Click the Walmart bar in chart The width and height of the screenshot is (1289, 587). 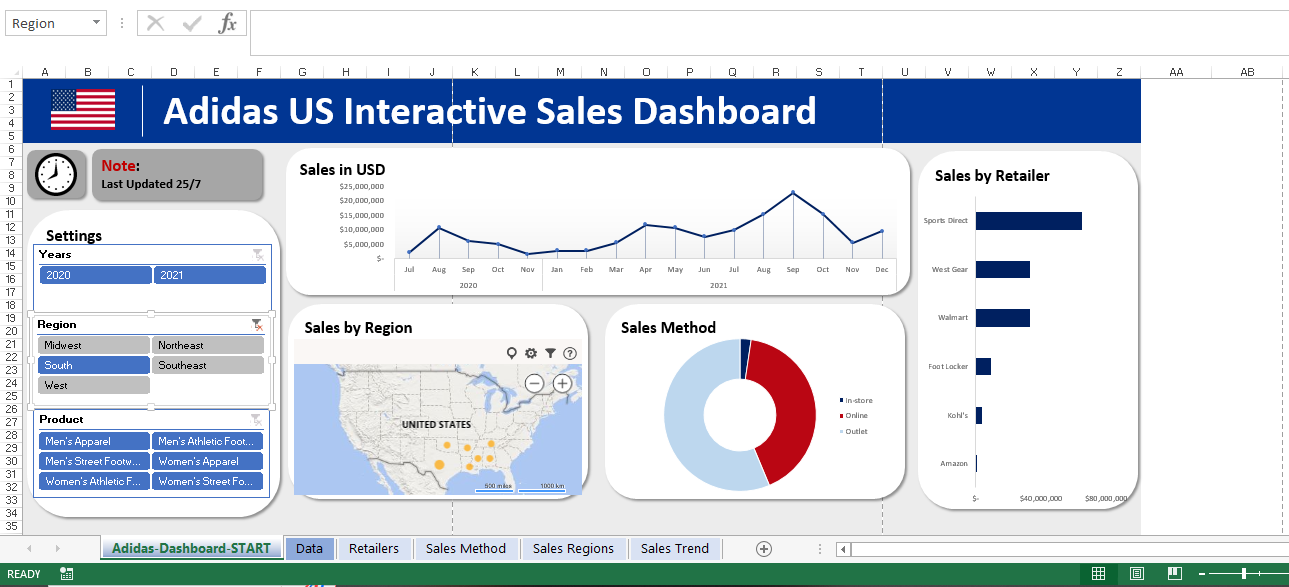tap(1002, 318)
